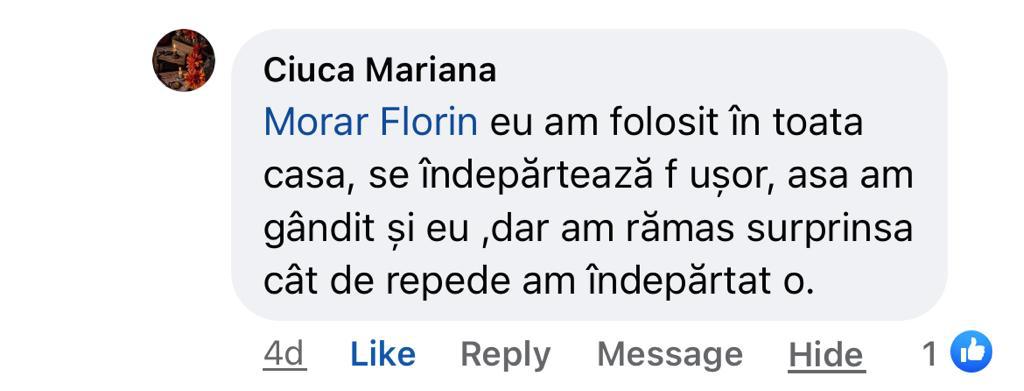This screenshot has width=1024, height=391.
Task: Click the word 'surprinsa' in the comment
Action: [x=829, y=231]
